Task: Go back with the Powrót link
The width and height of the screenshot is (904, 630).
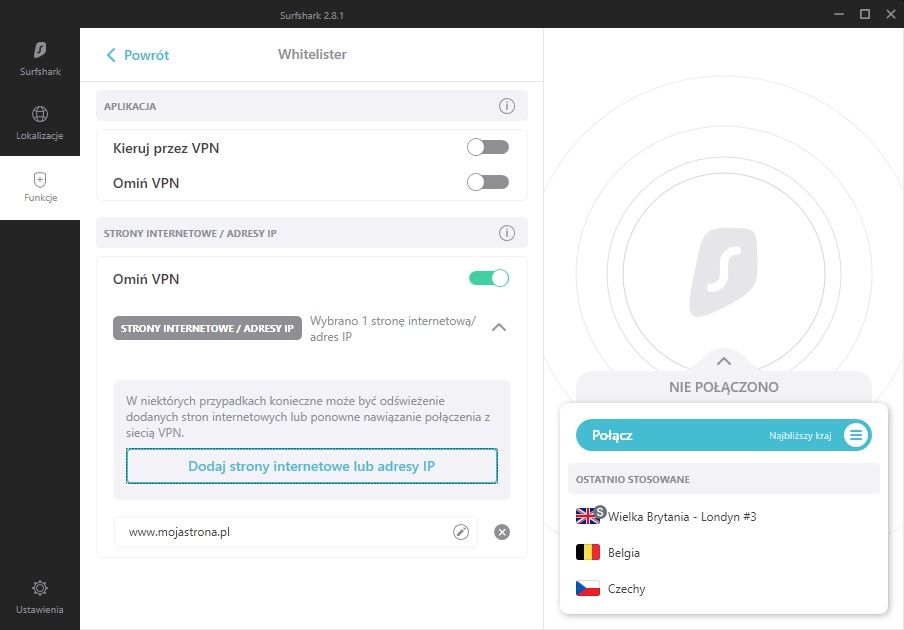Action: click(138, 55)
